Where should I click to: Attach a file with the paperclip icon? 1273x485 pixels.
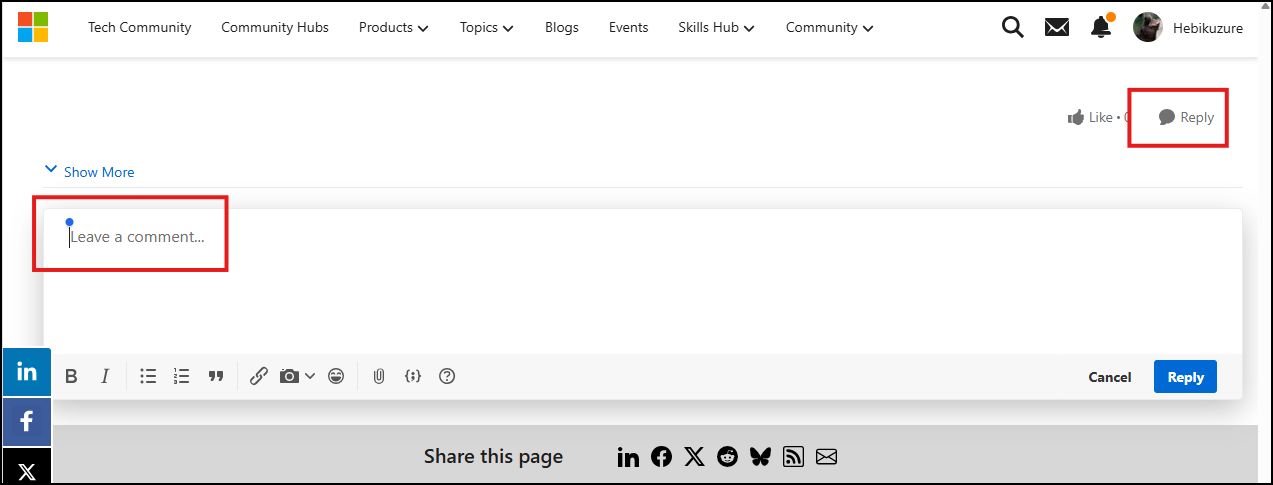pos(379,376)
